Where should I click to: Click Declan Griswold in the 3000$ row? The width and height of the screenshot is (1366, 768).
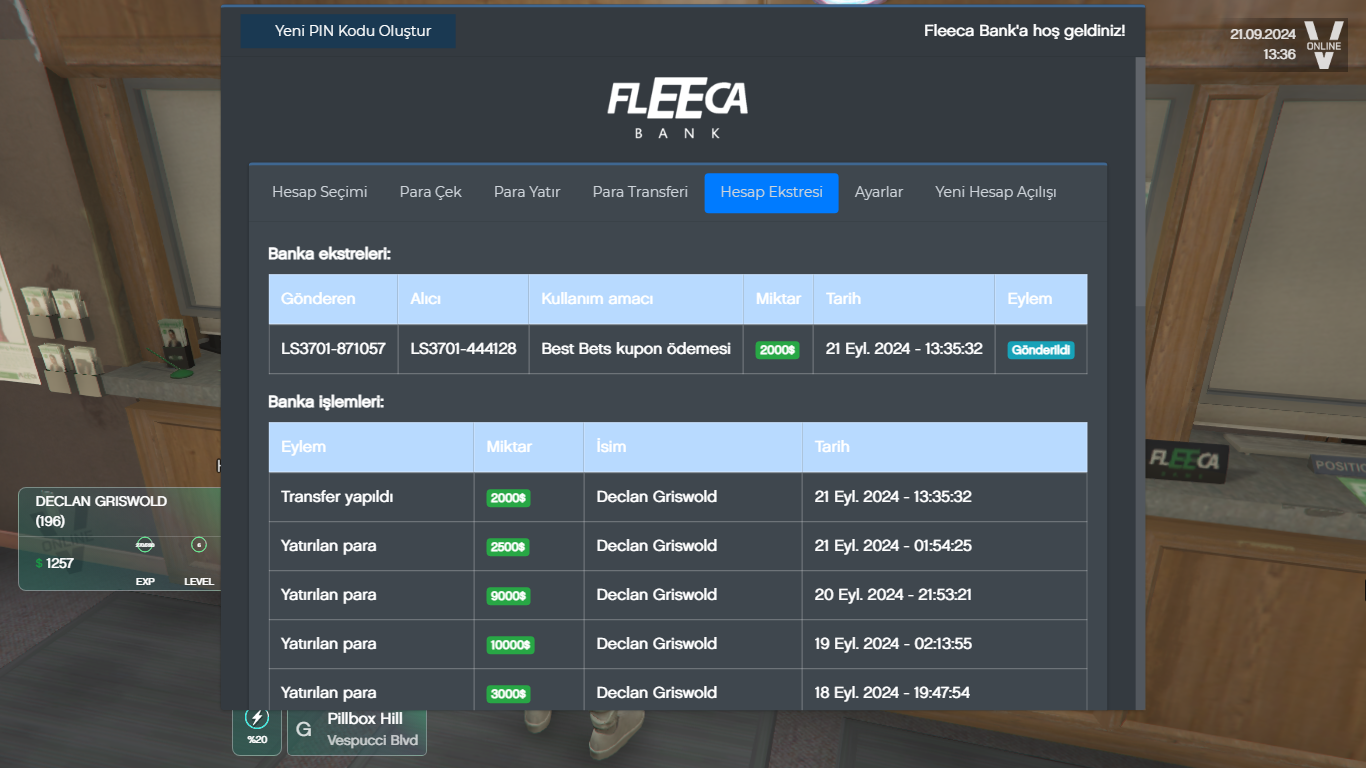(657, 693)
